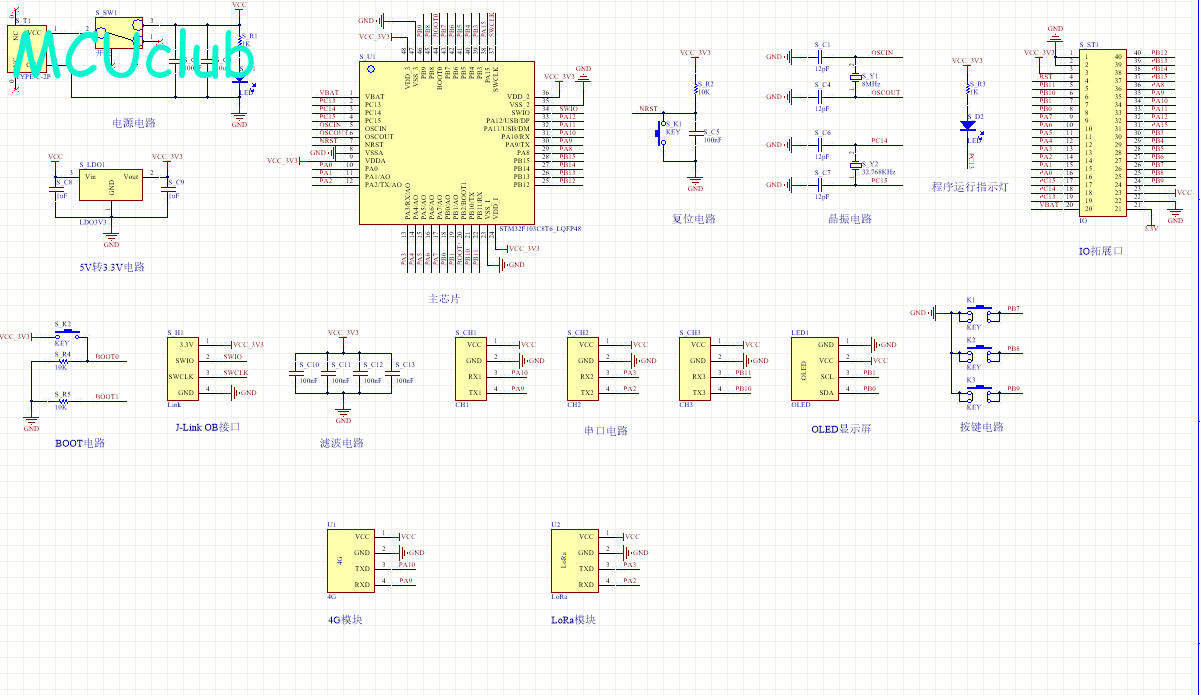Select the S_H1 J-Link header block

[x=184, y=369]
